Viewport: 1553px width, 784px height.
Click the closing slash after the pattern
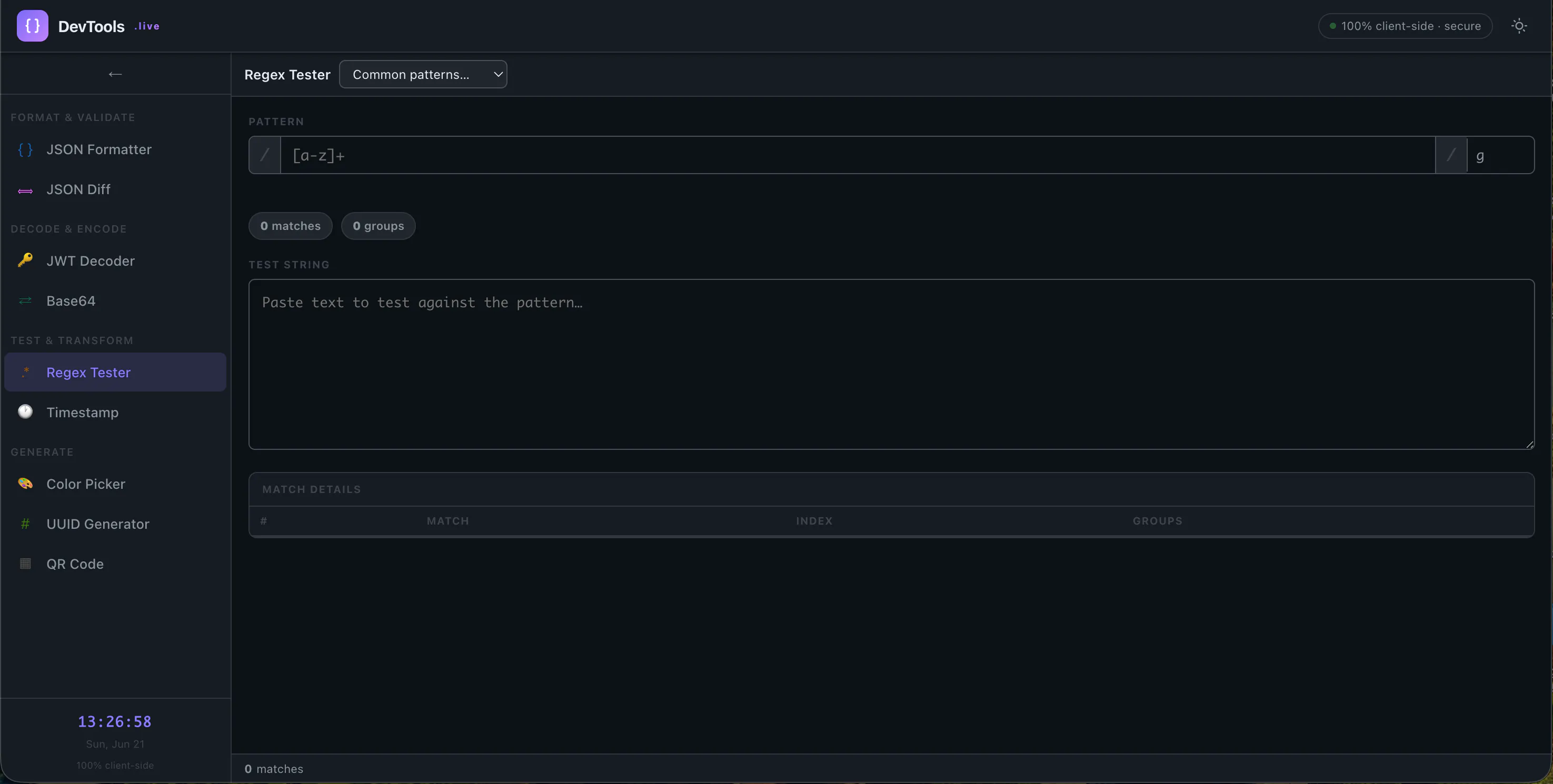pos(1451,155)
